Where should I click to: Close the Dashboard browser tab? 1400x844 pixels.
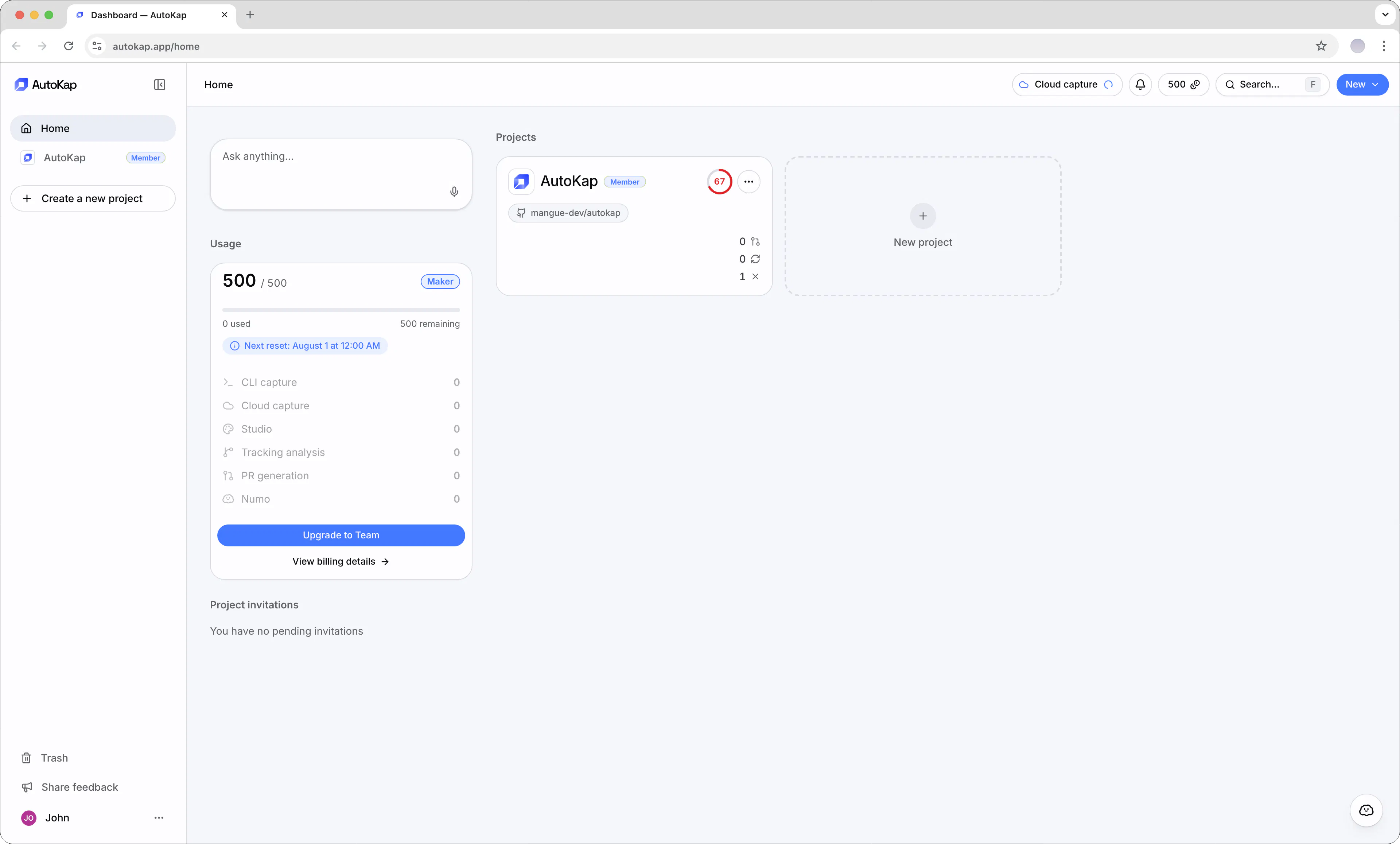[225, 15]
